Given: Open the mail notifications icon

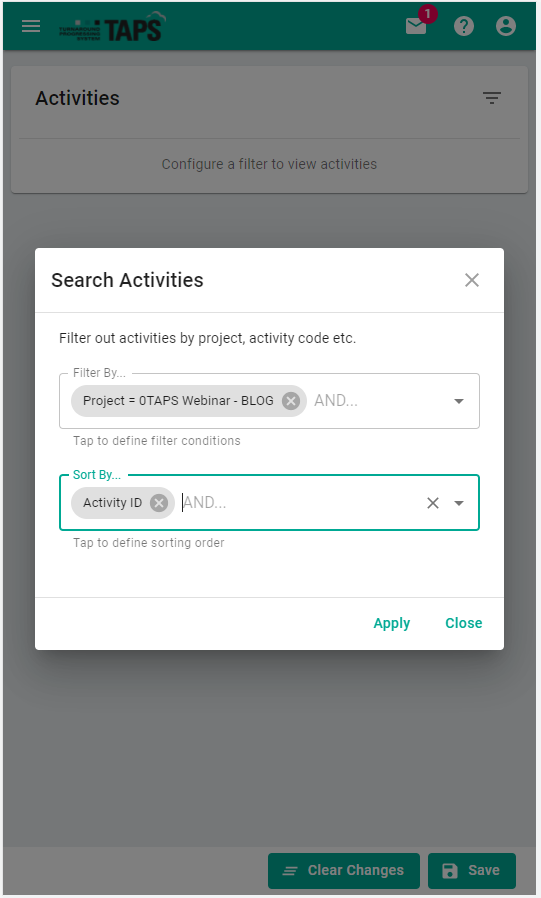Looking at the screenshot, I should (416, 26).
